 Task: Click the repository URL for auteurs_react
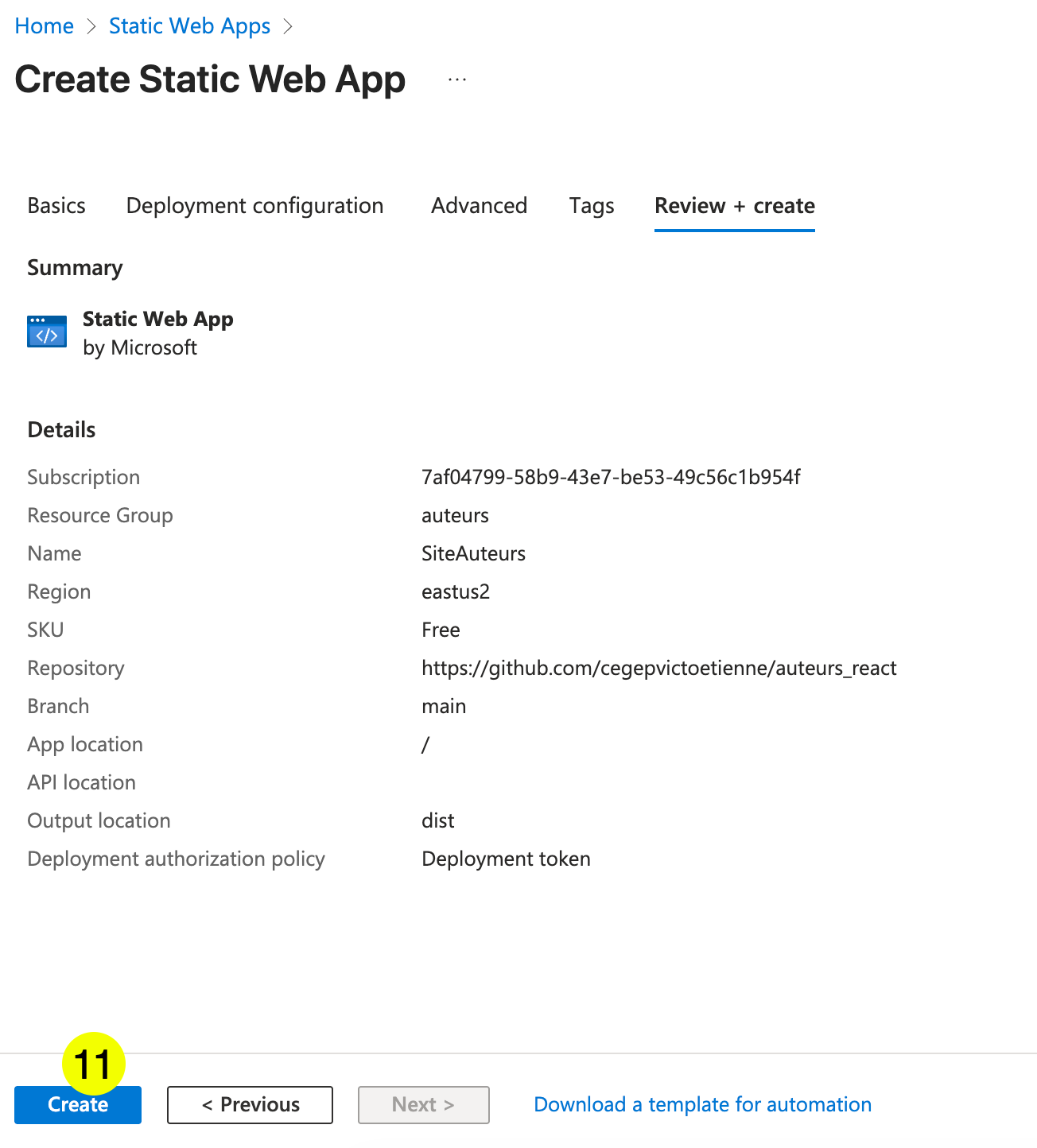tap(658, 668)
